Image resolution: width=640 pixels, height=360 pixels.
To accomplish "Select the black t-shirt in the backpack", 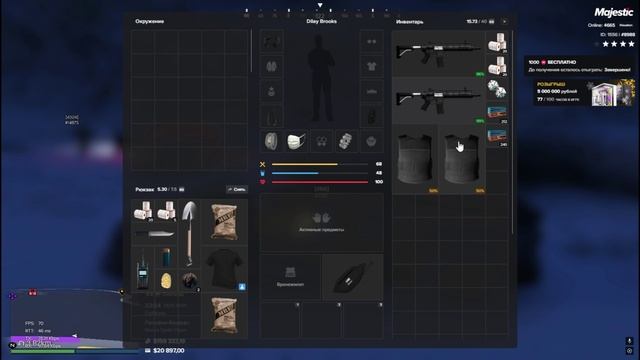I will coord(224,269).
